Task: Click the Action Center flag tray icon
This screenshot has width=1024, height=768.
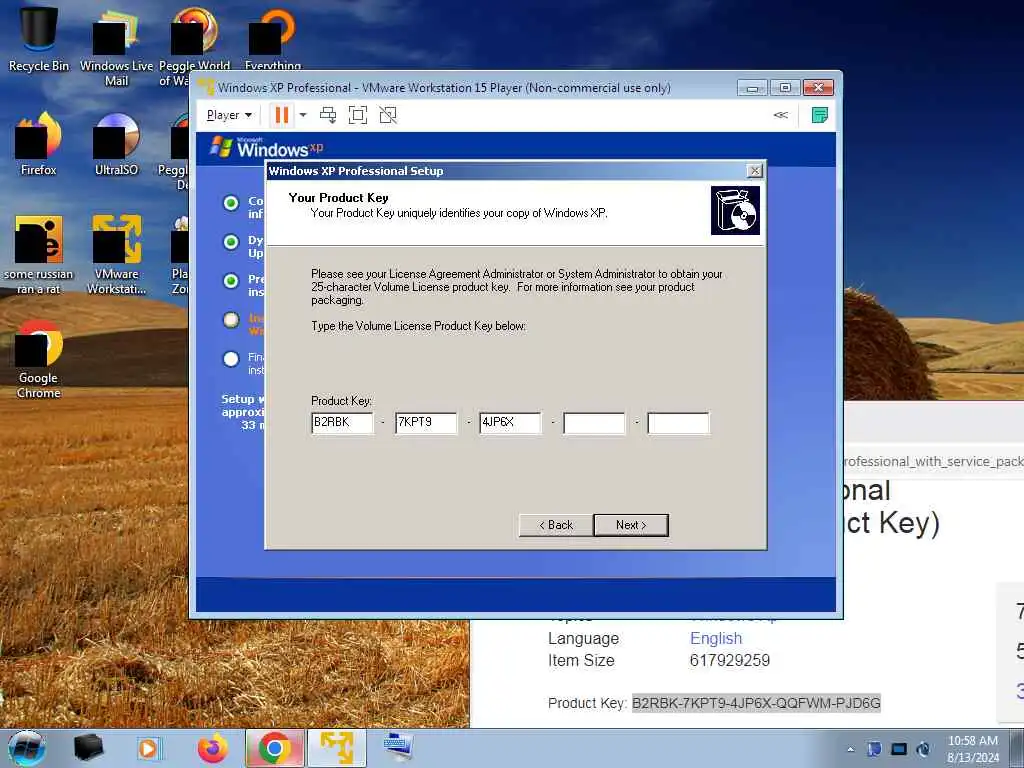Action: tap(874, 749)
